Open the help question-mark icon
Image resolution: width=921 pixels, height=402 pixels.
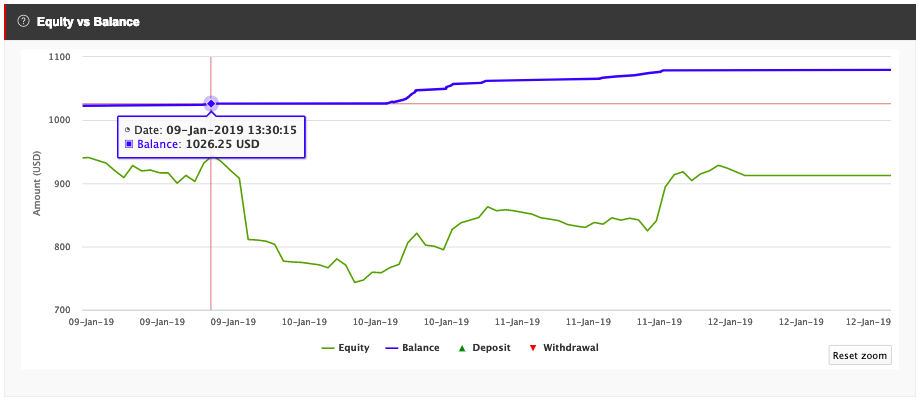click(x=23, y=22)
